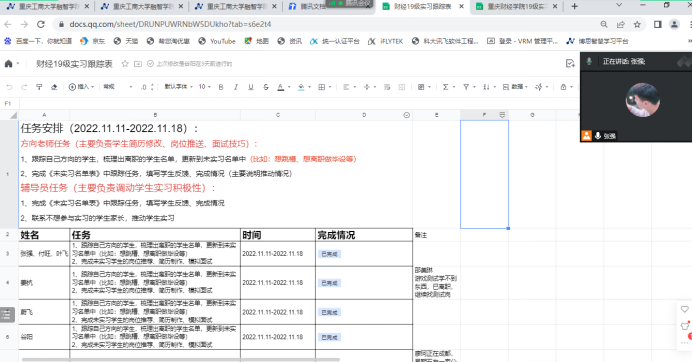Click the browser back arrow

coord(8,24)
